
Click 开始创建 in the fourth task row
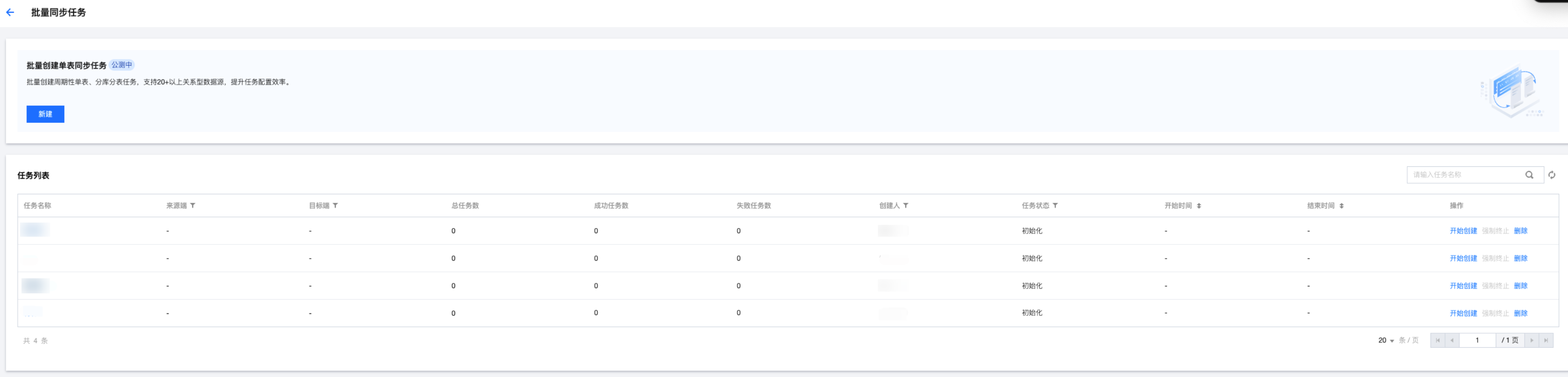pos(1463,313)
